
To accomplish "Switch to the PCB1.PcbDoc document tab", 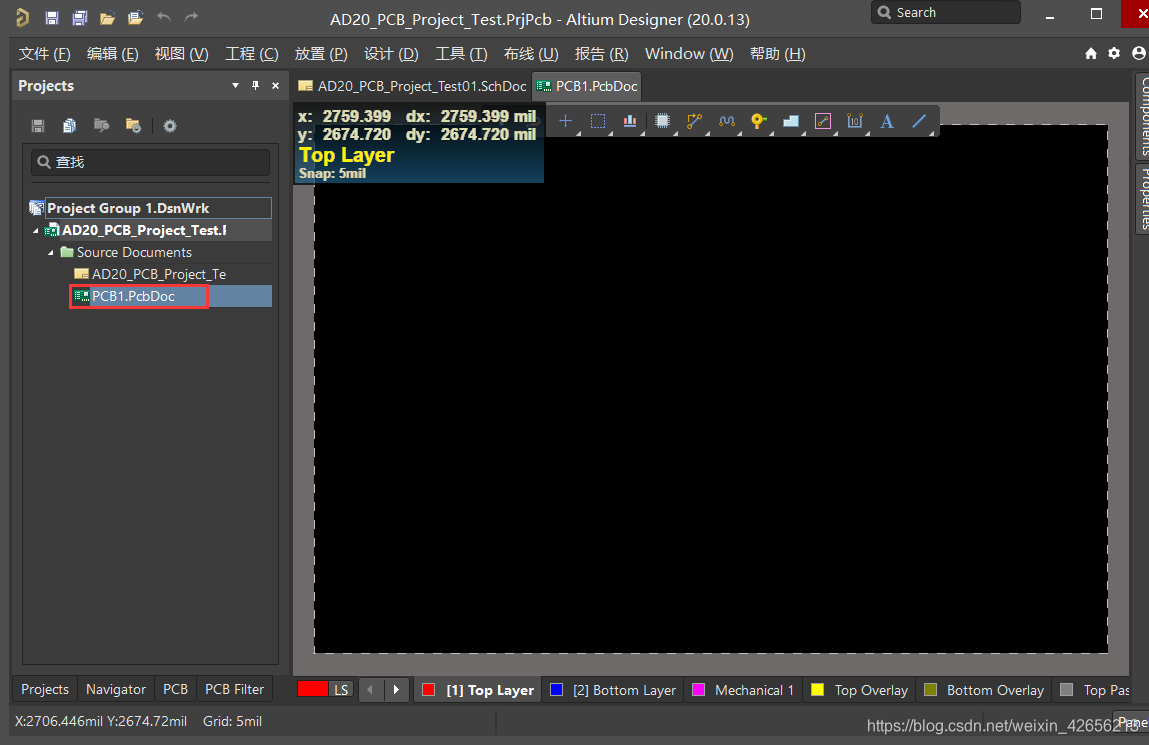I will pyautogui.click(x=587, y=86).
